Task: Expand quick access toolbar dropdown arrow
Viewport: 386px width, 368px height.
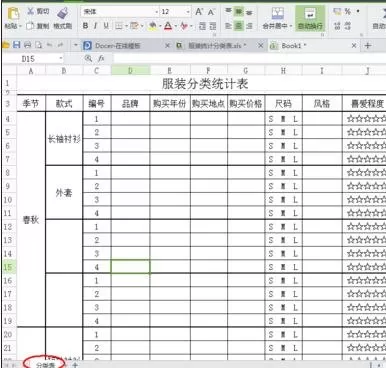Action: pyautogui.click(x=76, y=45)
